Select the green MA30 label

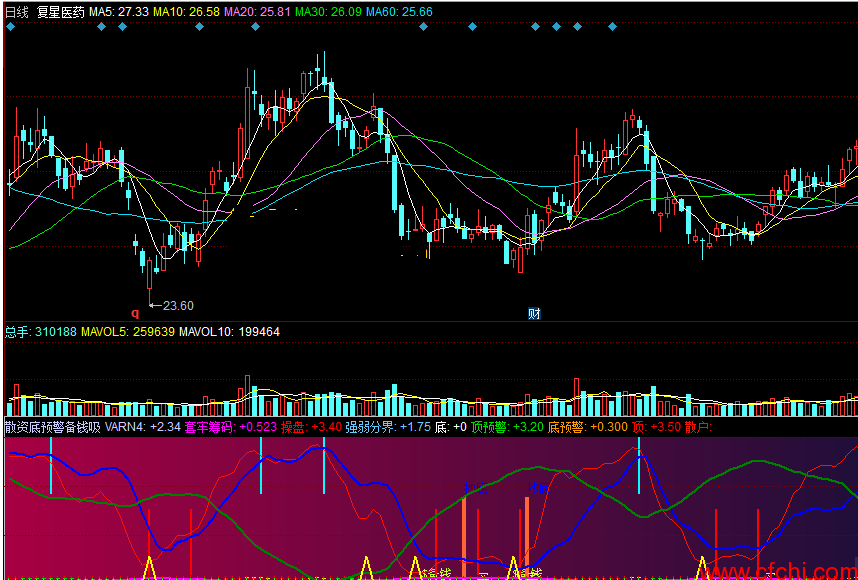click(328, 11)
